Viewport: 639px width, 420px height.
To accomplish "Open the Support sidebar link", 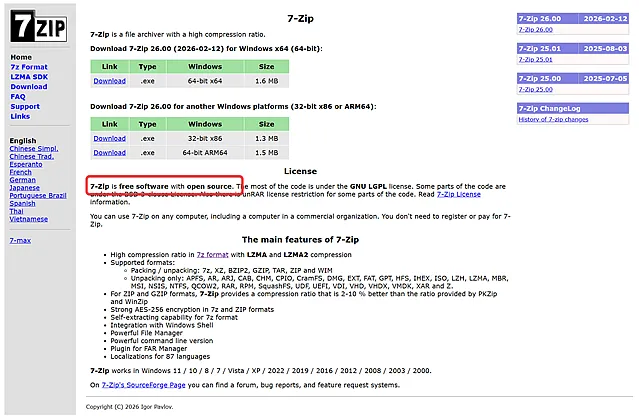I will (x=25, y=106).
